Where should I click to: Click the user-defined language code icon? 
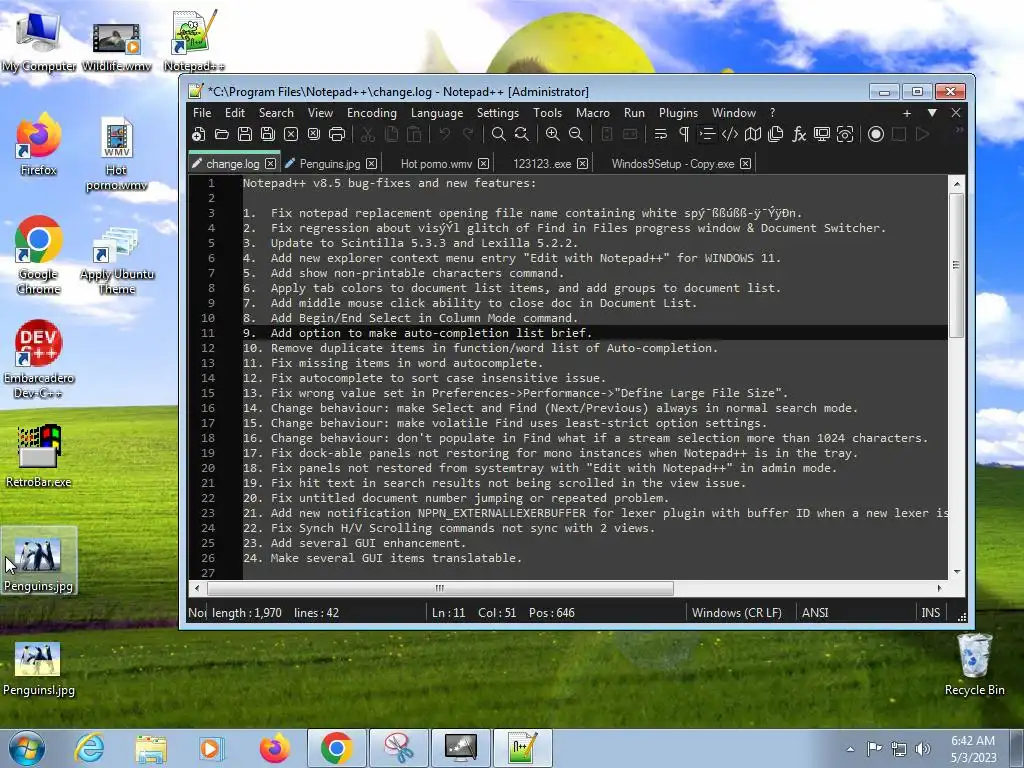[x=729, y=135]
